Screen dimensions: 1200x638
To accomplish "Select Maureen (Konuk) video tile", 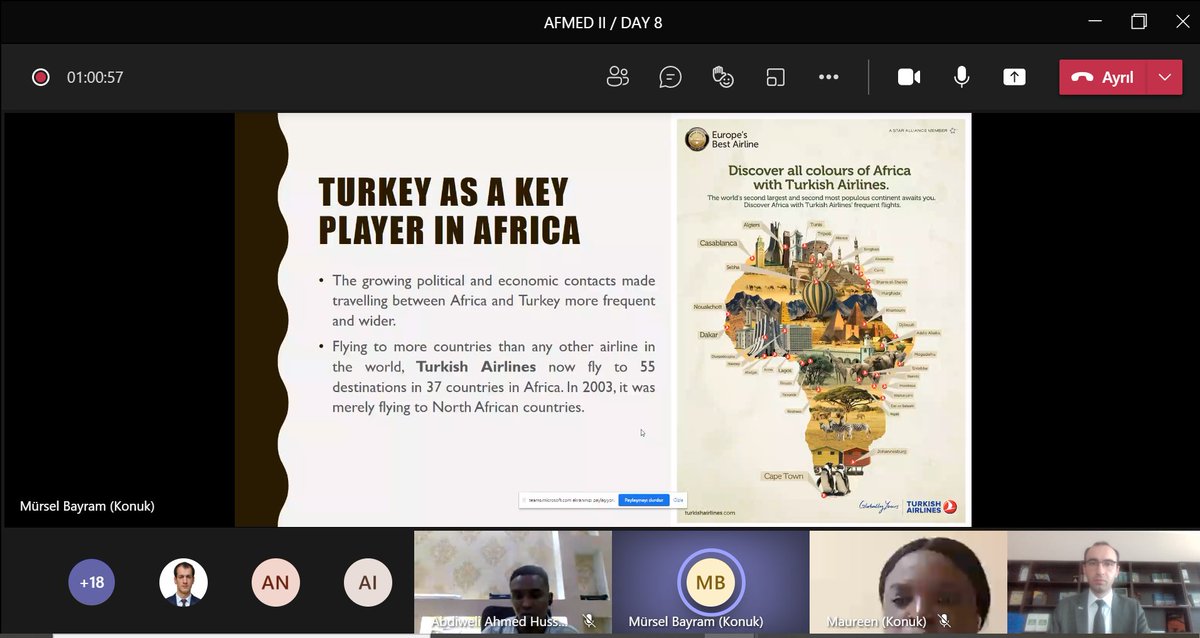I will [907, 582].
